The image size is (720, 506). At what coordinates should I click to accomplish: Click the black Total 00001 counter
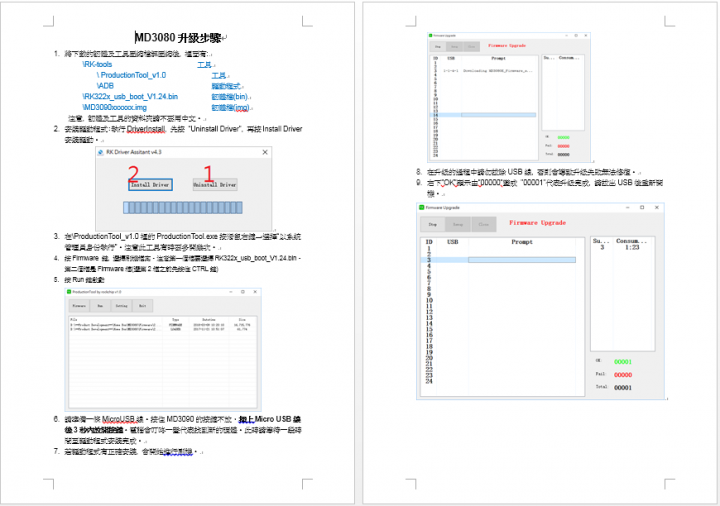click(x=623, y=388)
